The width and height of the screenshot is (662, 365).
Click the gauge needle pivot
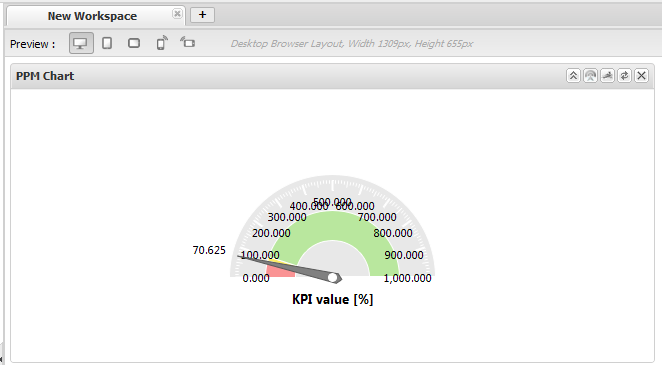[333, 278]
